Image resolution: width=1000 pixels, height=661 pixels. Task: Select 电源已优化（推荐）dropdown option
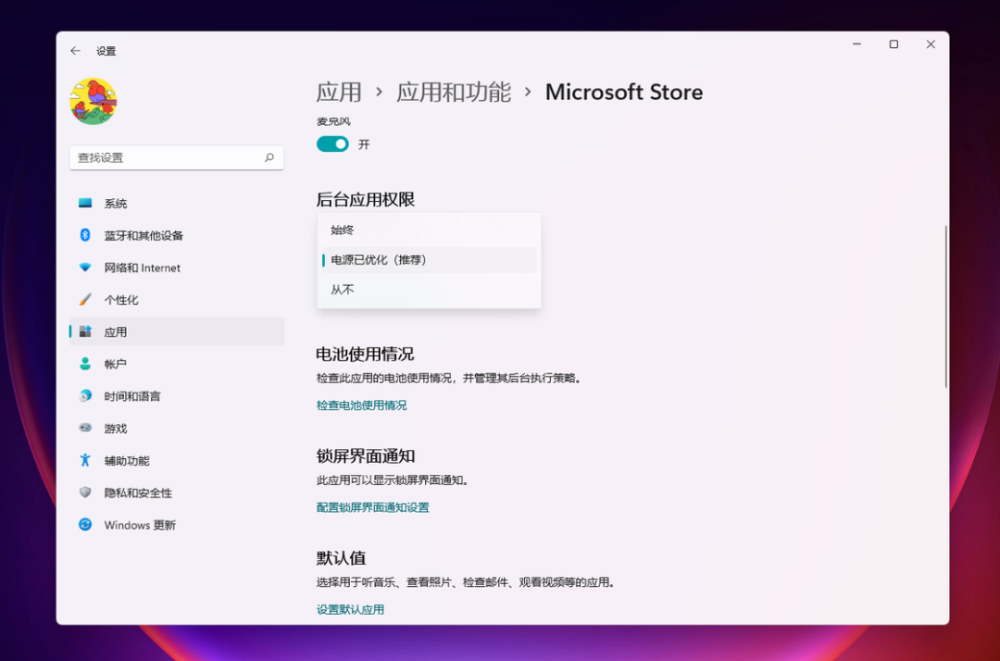(379, 260)
